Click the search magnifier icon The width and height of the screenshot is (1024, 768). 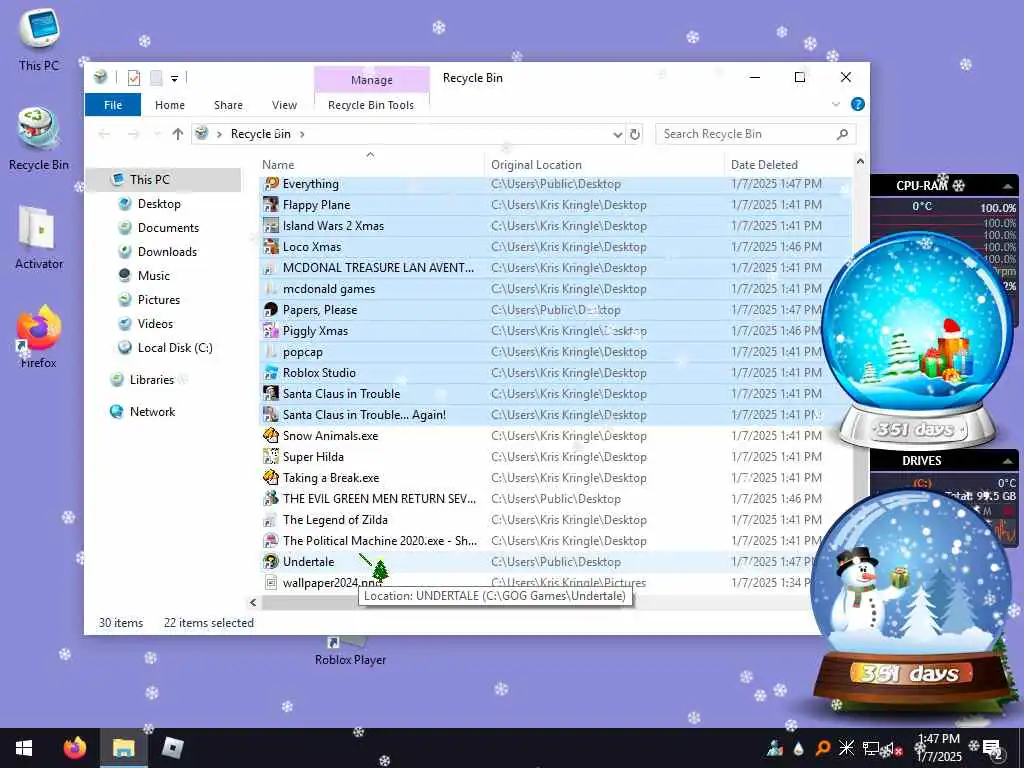pos(842,134)
